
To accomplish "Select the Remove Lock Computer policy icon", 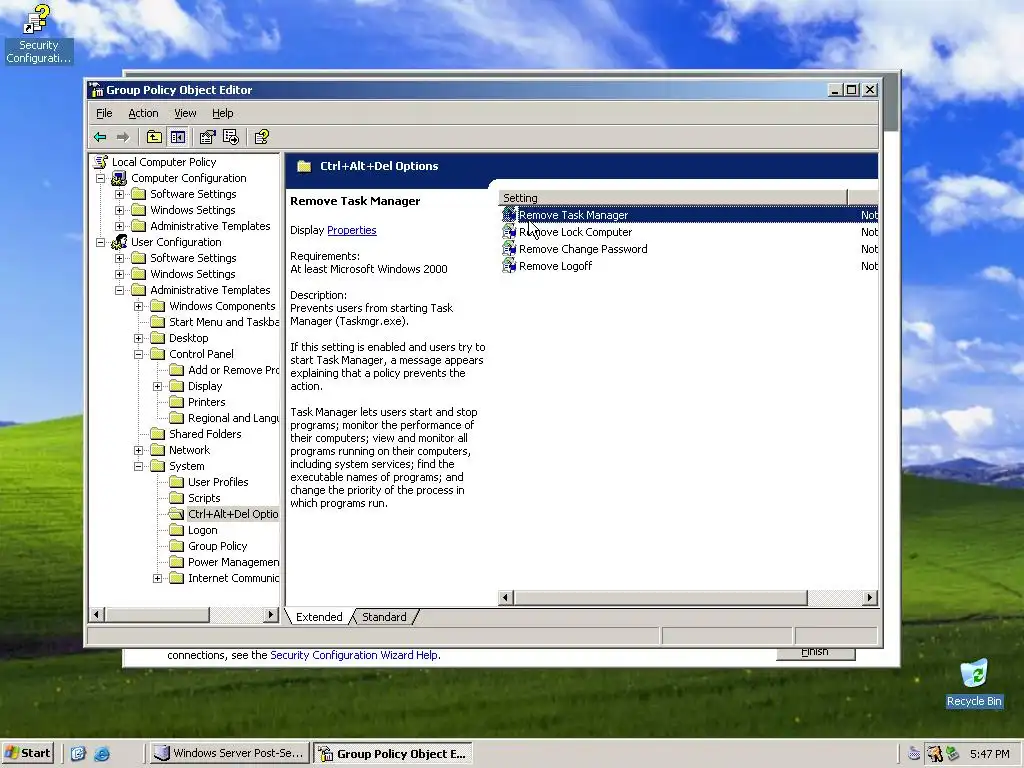I will pyautogui.click(x=509, y=232).
